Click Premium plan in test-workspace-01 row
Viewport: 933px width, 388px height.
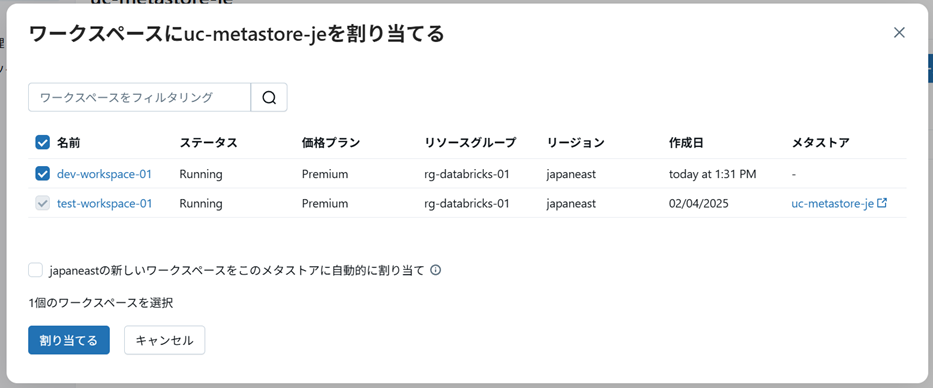tap(325, 204)
